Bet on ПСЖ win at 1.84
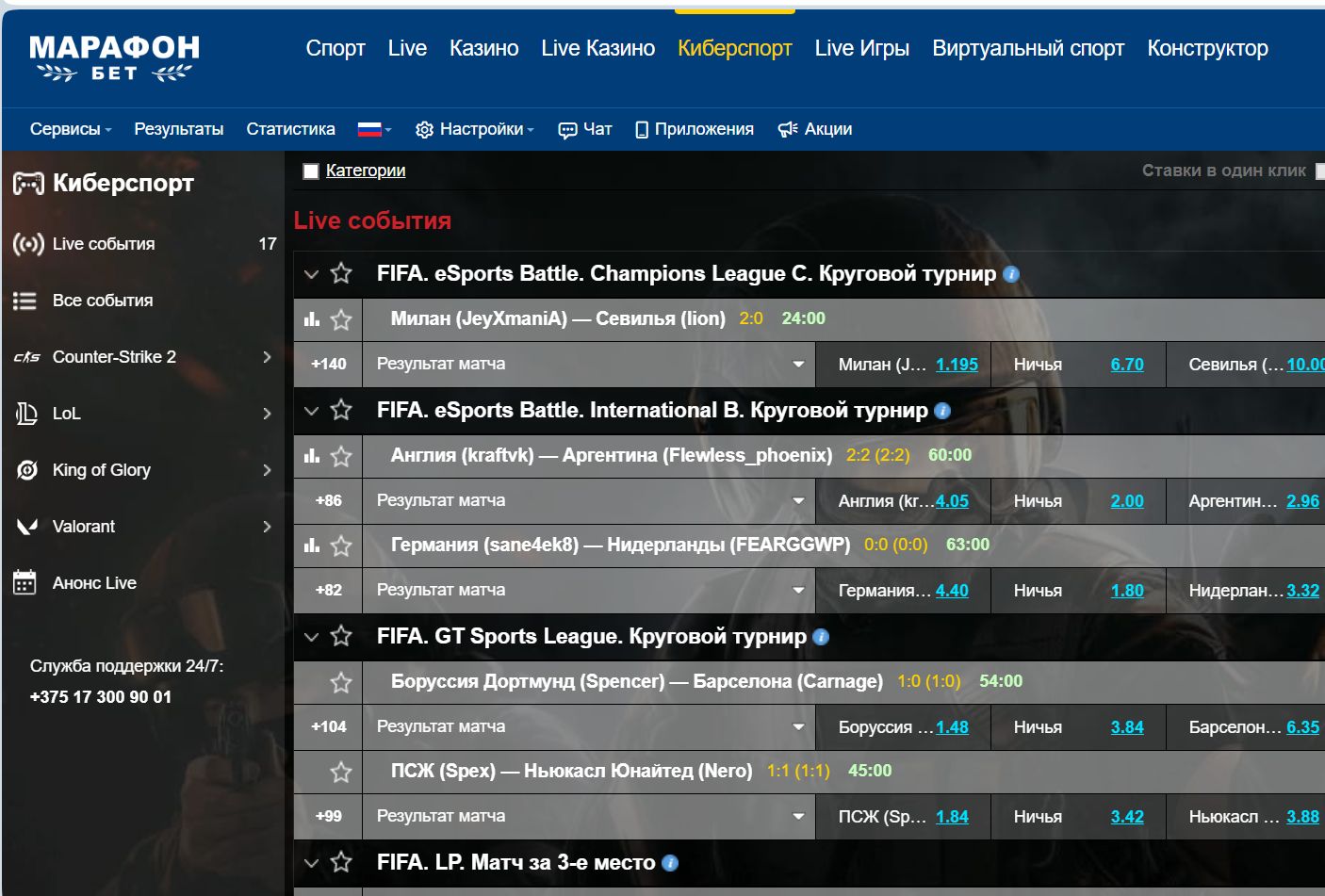The image size is (1325, 896). point(952,817)
